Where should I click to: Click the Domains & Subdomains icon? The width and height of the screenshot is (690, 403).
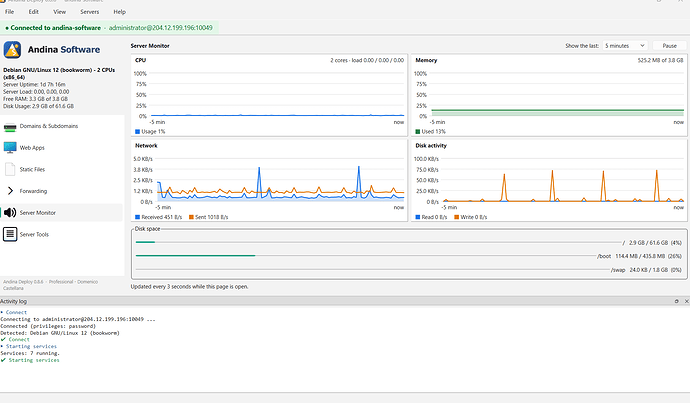pos(10,127)
